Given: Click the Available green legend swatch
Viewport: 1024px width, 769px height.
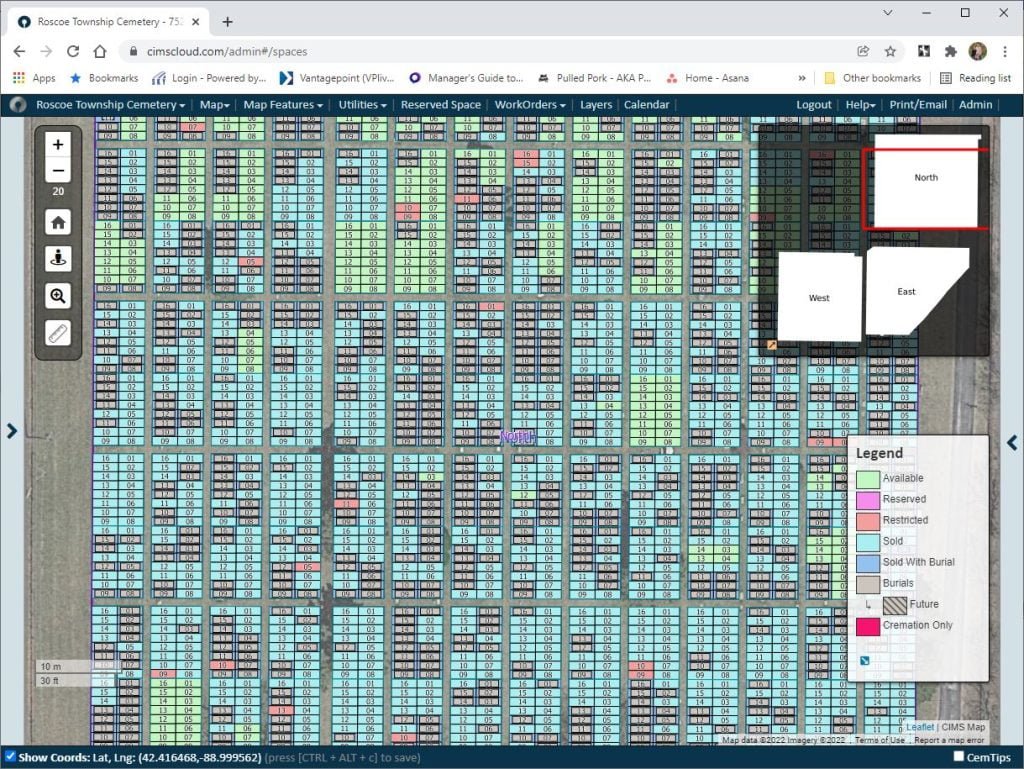Looking at the screenshot, I should click(x=867, y=479).
